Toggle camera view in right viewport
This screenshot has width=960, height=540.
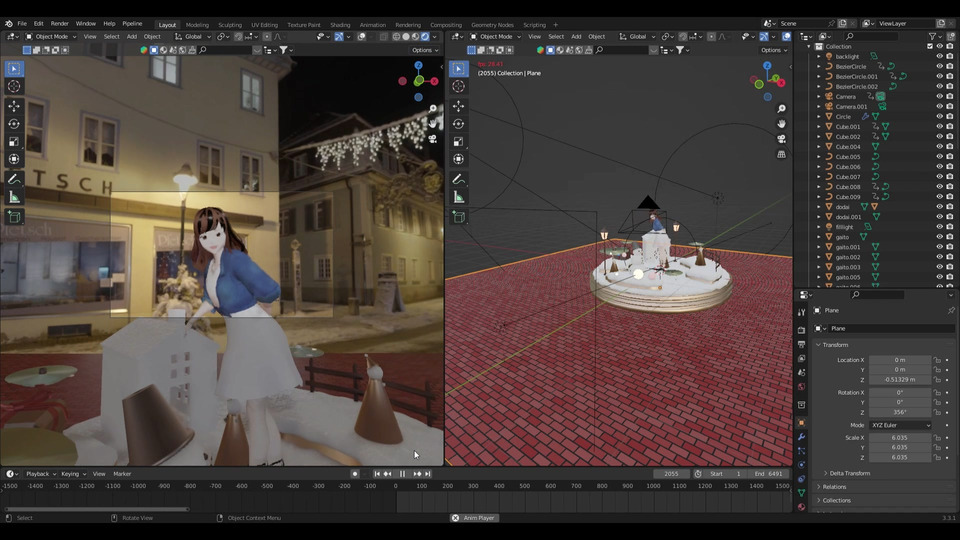[x=781, y=139]
